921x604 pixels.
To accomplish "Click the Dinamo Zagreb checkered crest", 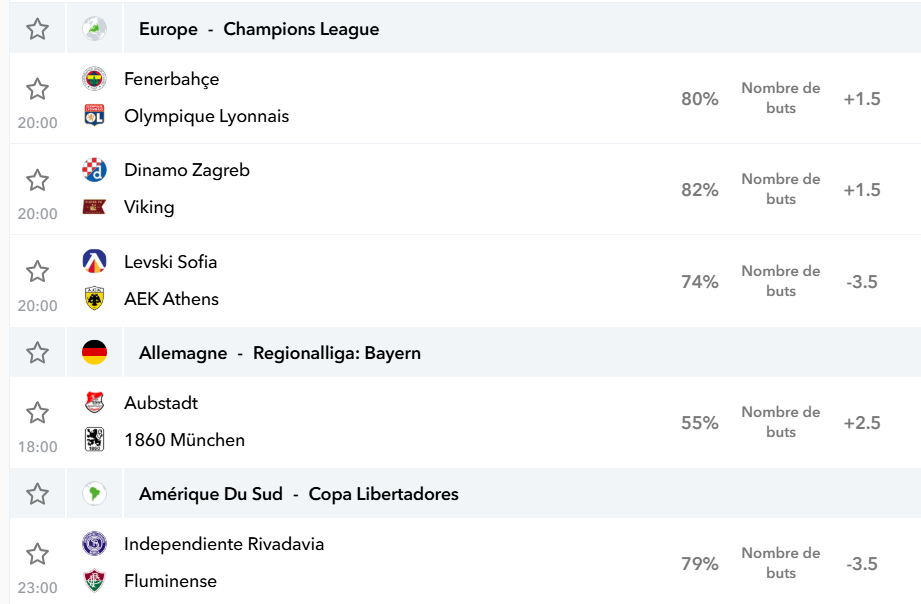I will 94,170.
